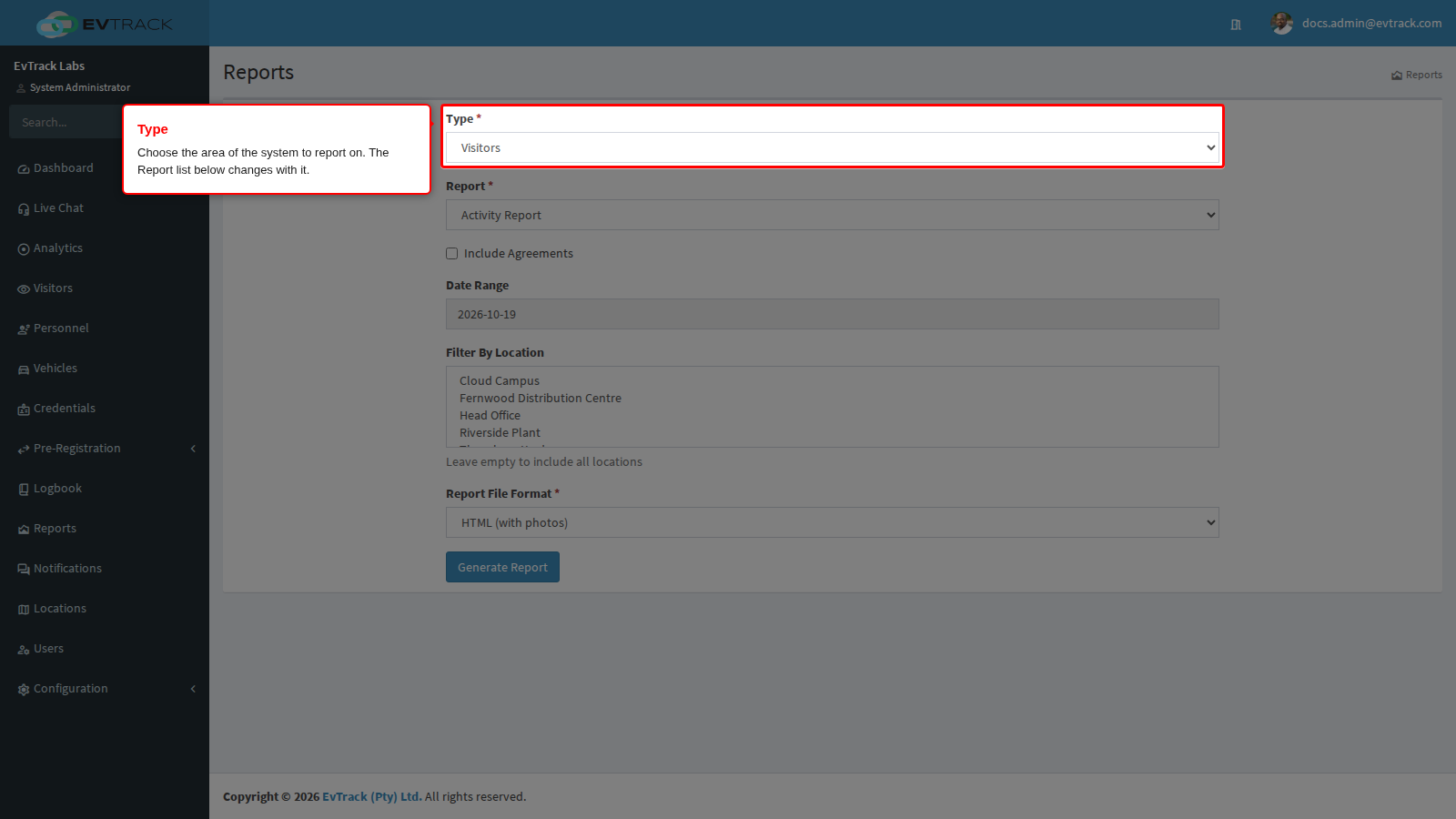This screenshot has width=1456, height=819.
Task: Click the Logbook icon in sidebar
Action: (x=24, y=490)
